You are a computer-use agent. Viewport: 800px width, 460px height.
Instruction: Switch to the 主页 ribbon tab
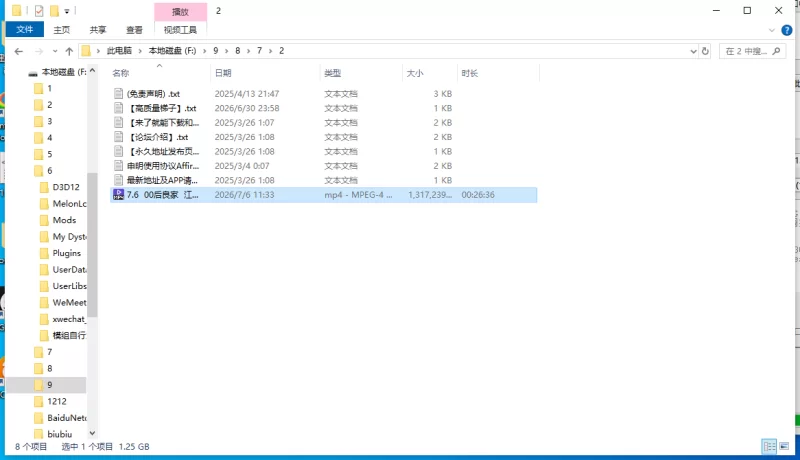[x=62, y=30]
